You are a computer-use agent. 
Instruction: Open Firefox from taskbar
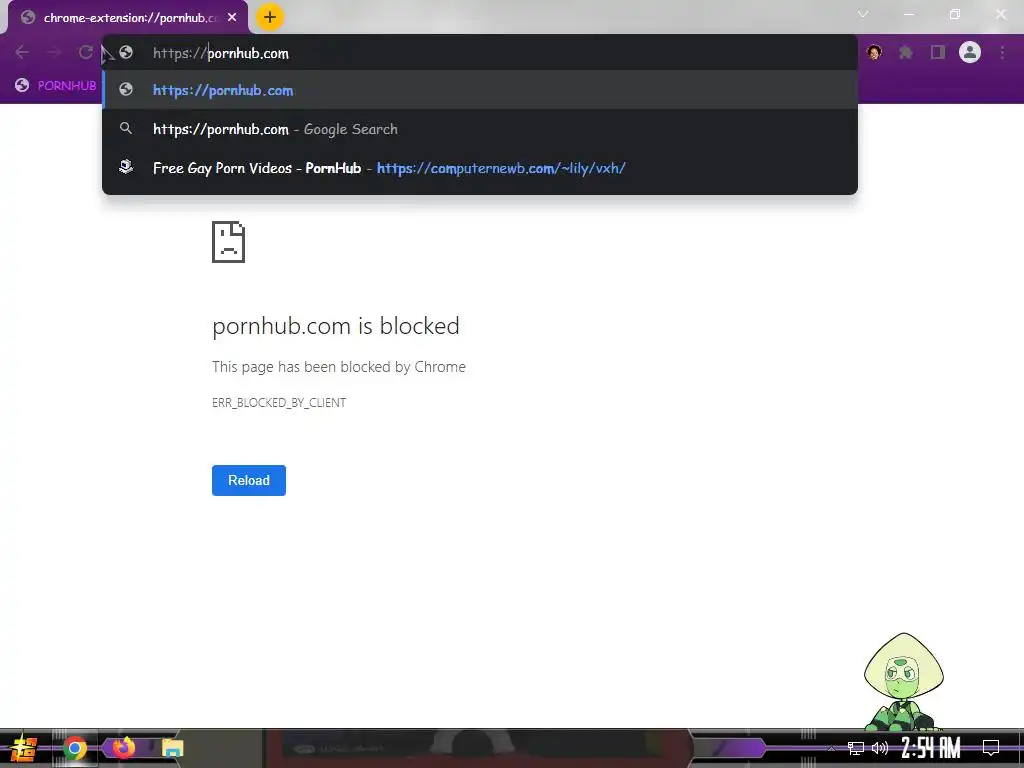[123, 747]
